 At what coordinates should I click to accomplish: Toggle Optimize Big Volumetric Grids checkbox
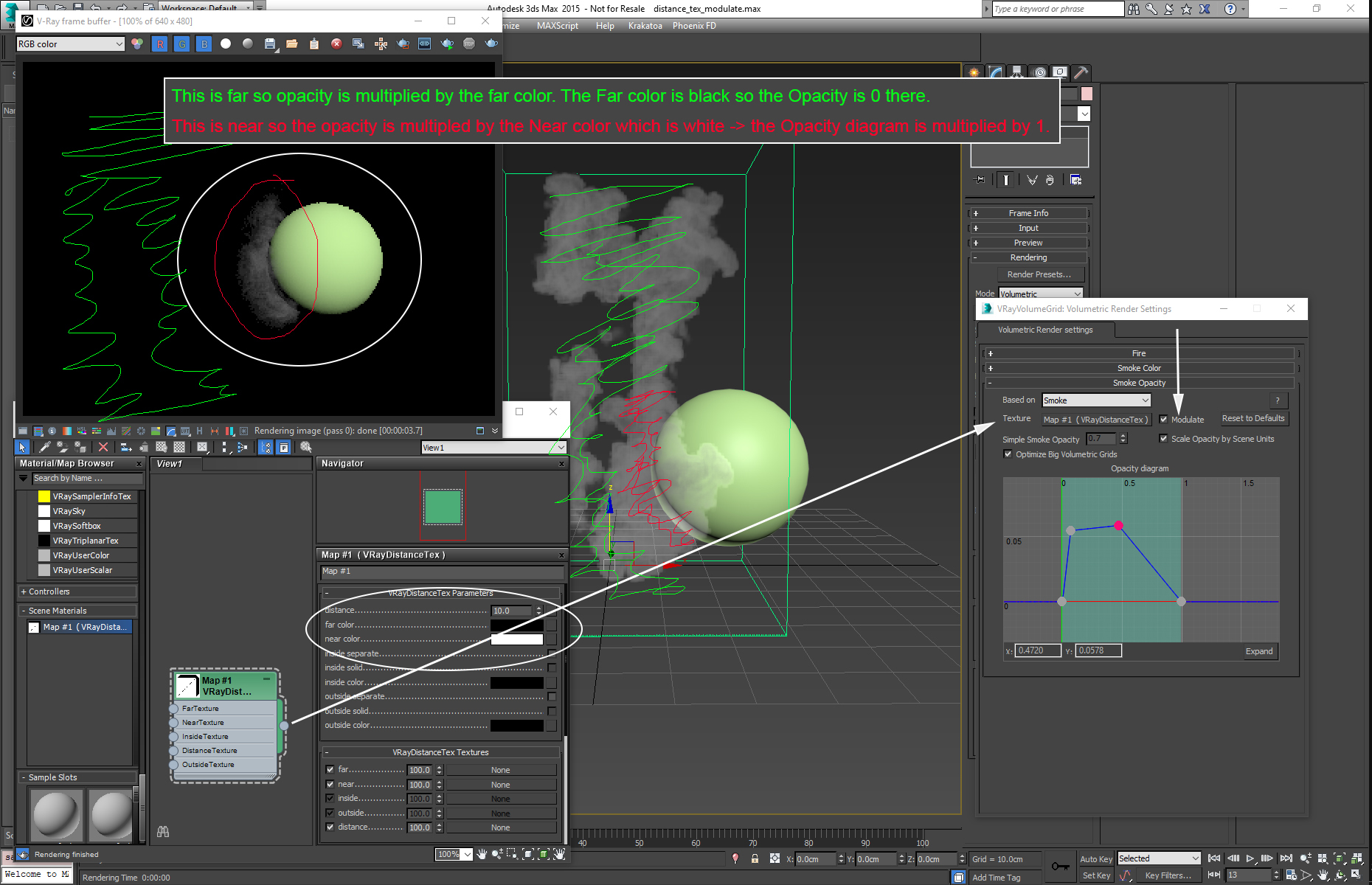[x=1008, y=454]
